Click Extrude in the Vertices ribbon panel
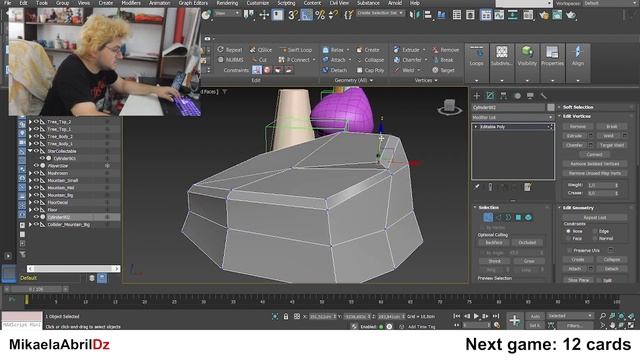The image size is (640, 360). [407, 50]
